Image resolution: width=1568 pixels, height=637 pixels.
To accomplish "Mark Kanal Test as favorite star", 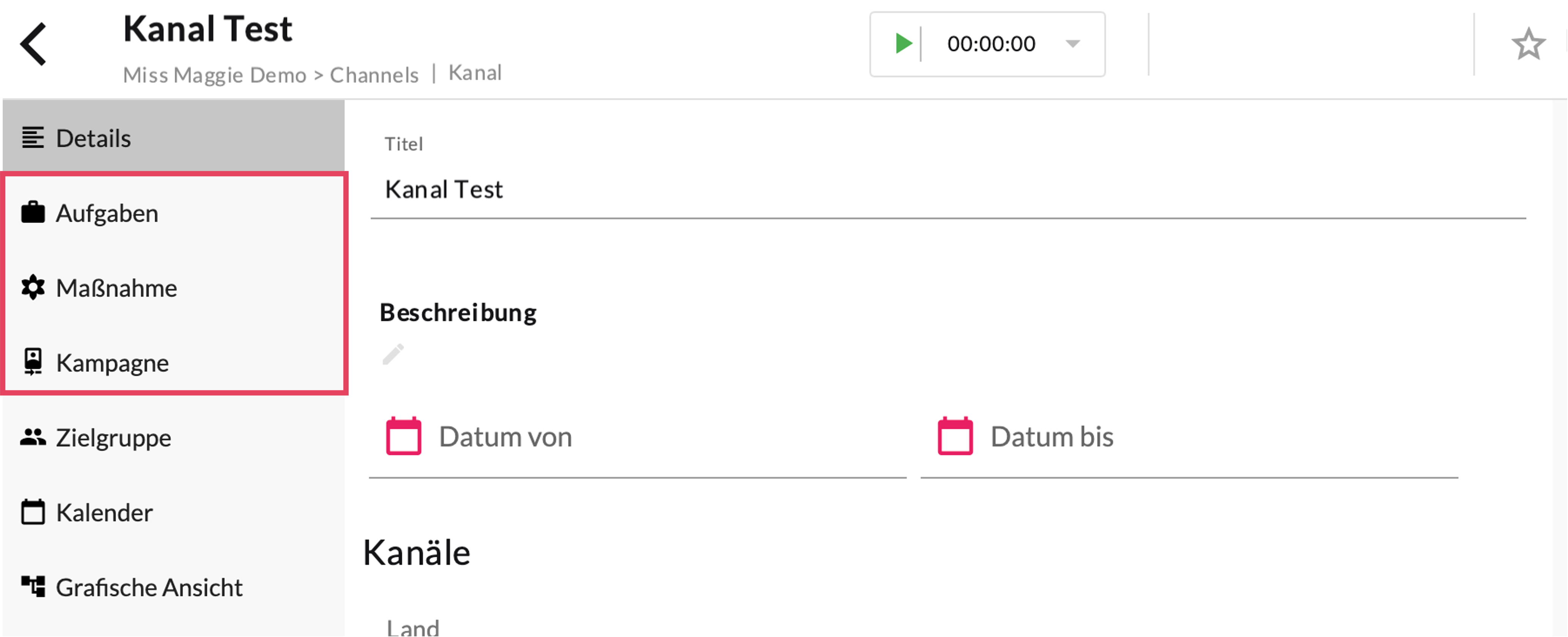I will [x=1528, y=44].
